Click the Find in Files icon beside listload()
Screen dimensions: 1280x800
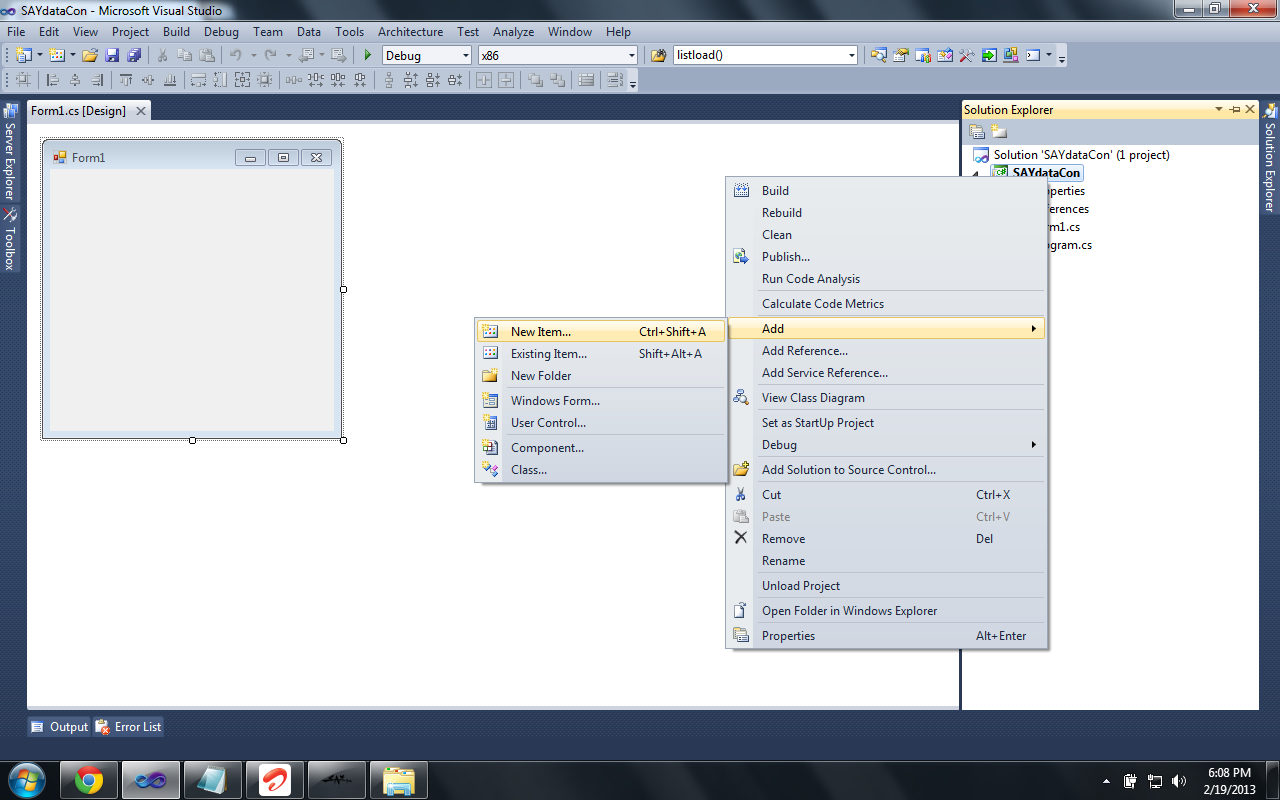point(658,56)
